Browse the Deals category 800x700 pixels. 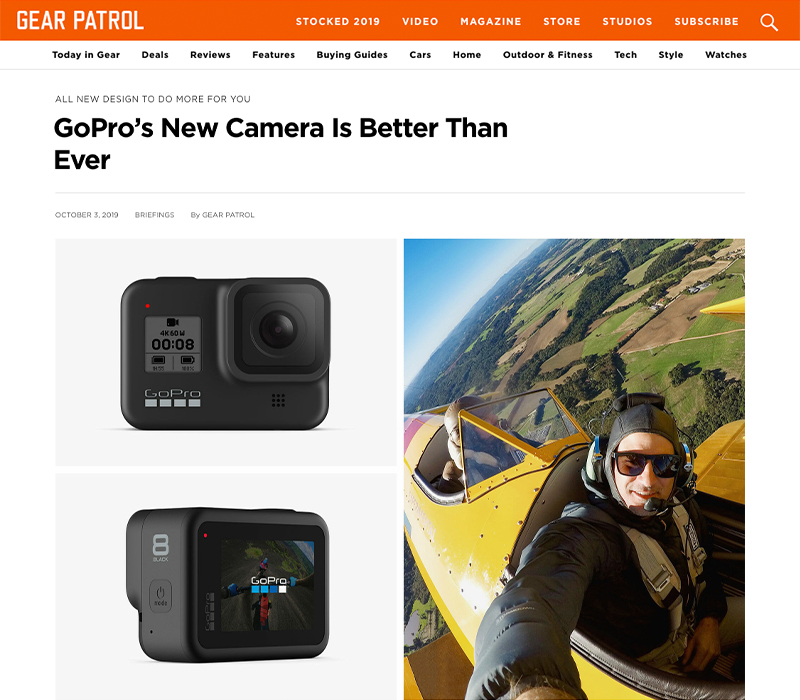click(x=155, y=55)
